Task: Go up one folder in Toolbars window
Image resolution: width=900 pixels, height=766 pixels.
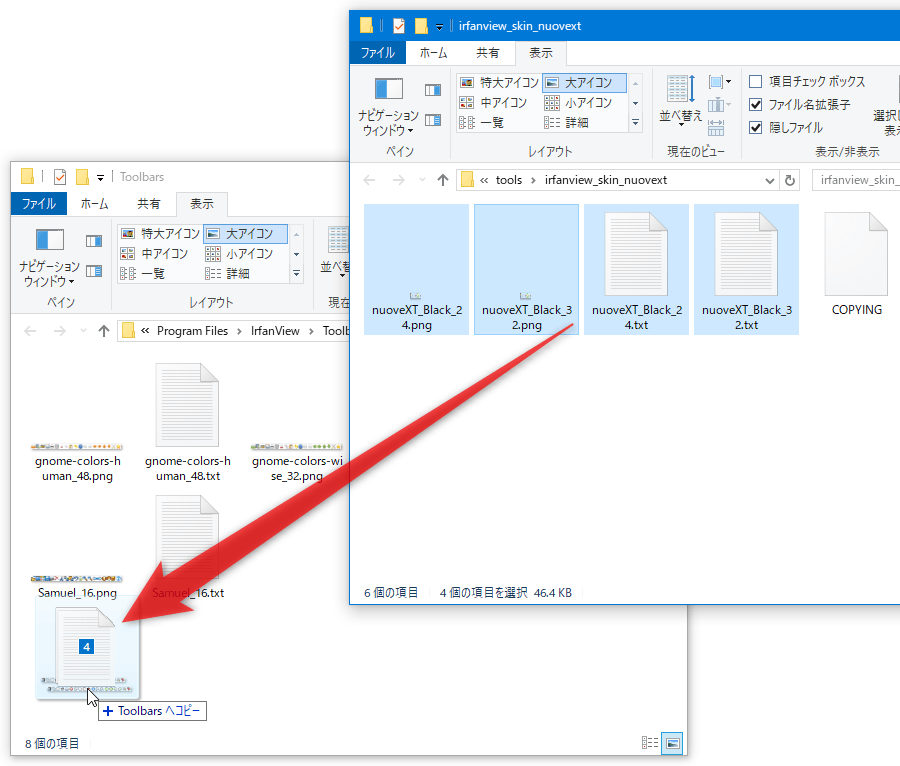Action: click(x=103, y=331)
